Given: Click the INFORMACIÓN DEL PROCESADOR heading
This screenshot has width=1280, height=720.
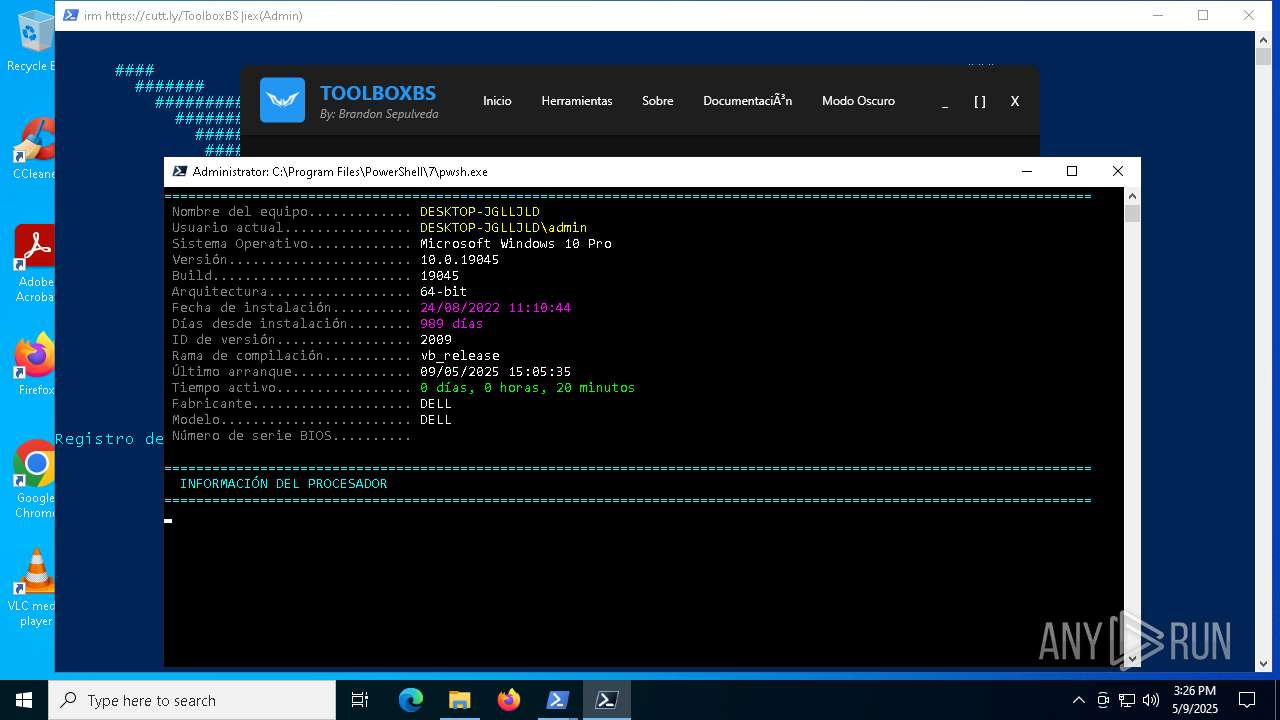Looking at the screenshot, I should (x=283, y=484).
